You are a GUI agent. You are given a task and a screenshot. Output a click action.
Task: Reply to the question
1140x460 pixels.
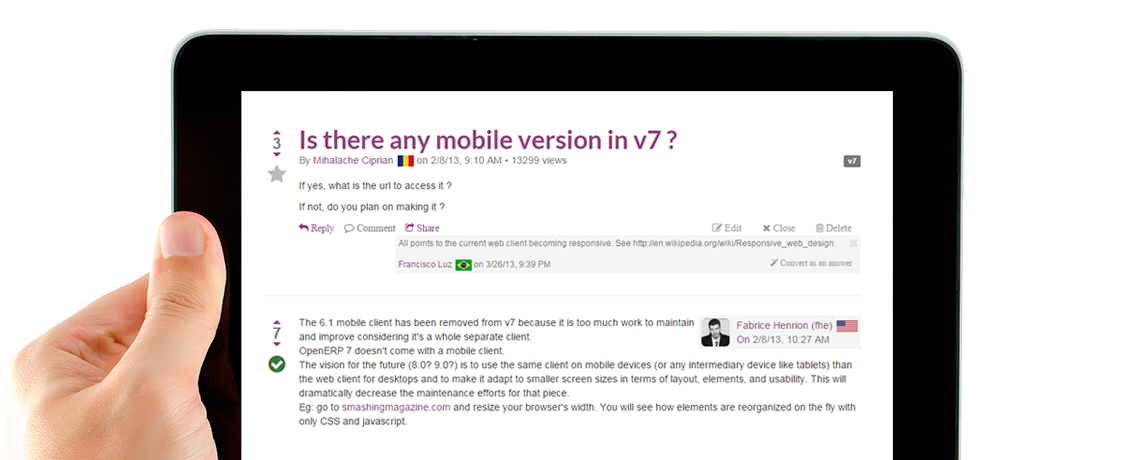click(316, 228)
